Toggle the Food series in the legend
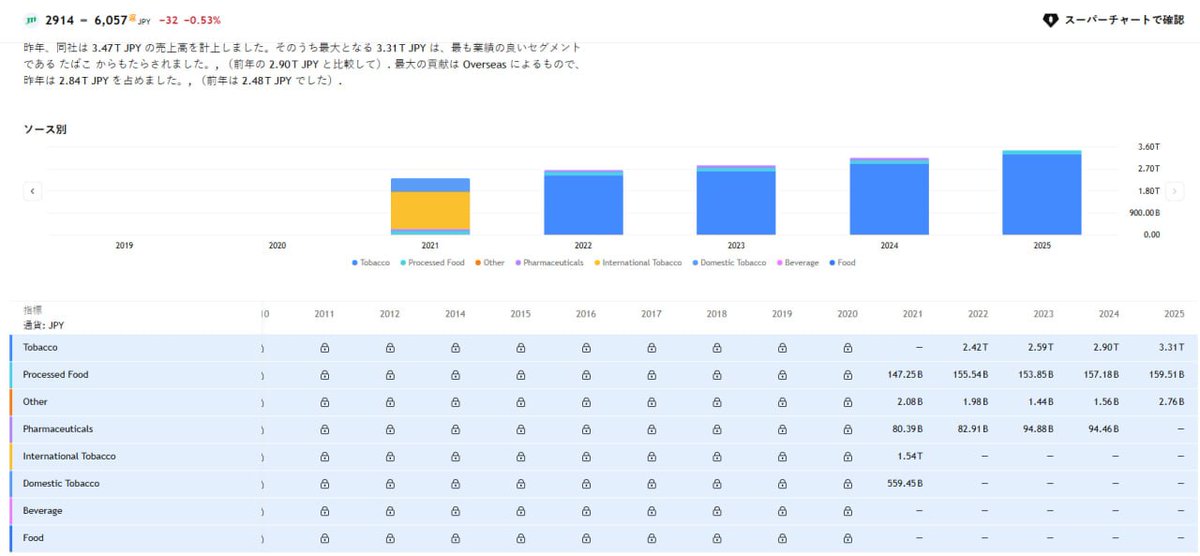The height and width of the screenshot is (556, 1200). [x=841, y=263]
